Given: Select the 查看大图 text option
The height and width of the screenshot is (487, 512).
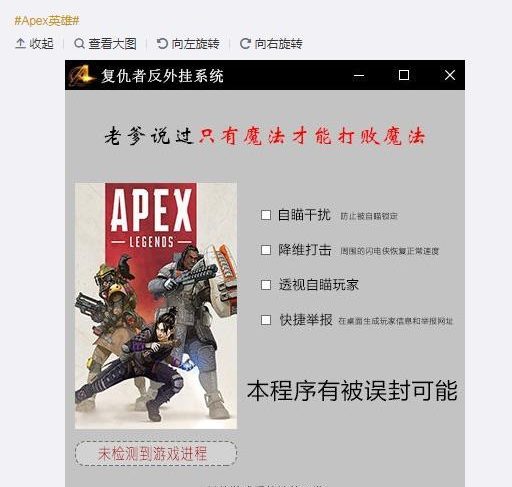Looking at the screenshot, I should coord(112,44).
